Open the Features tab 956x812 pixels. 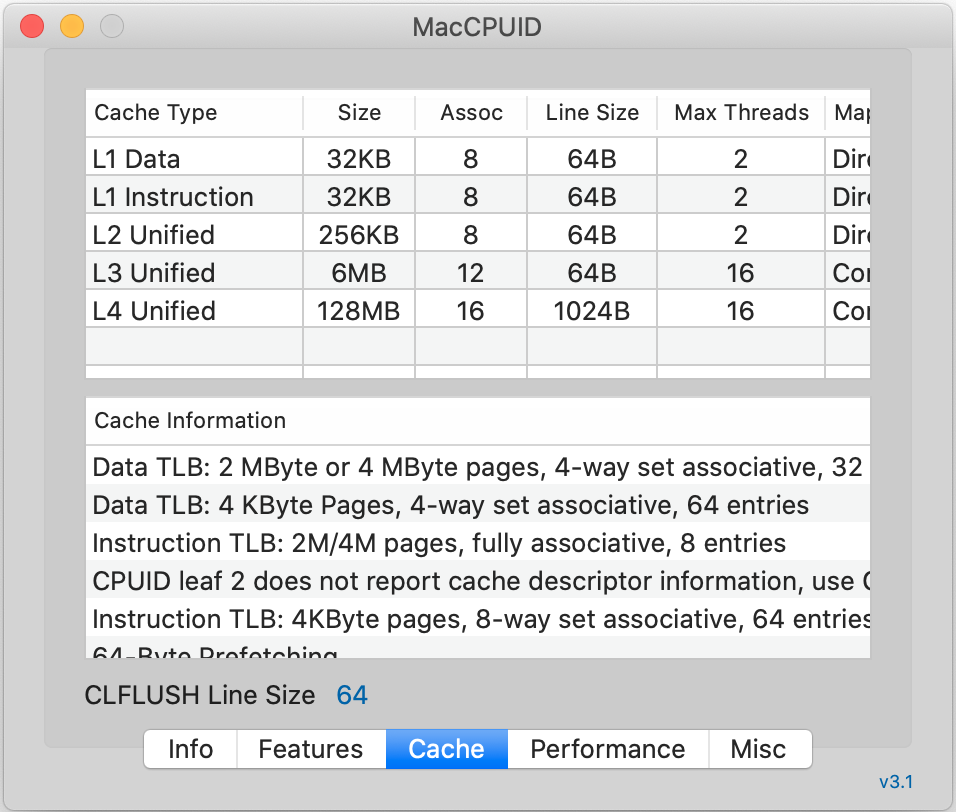(311, 749)
